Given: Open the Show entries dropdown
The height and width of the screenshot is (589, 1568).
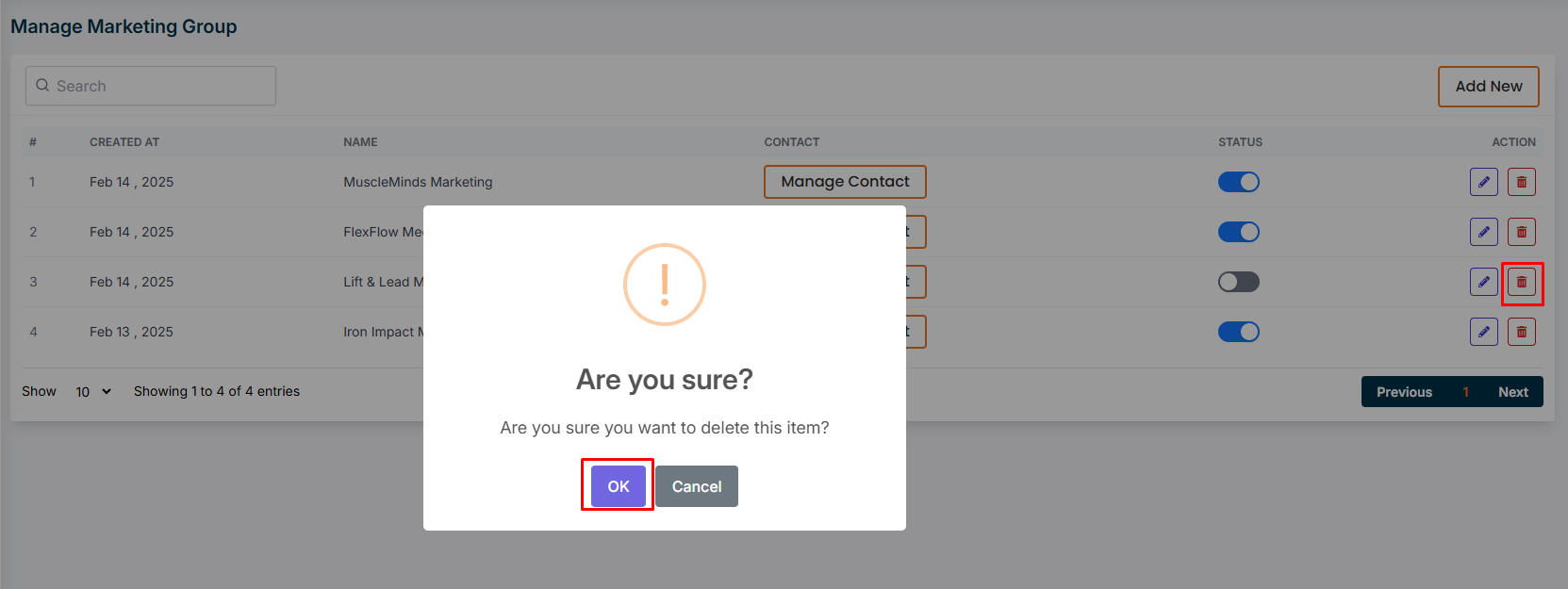Looking at the screenshot, I should coord(93,392).
